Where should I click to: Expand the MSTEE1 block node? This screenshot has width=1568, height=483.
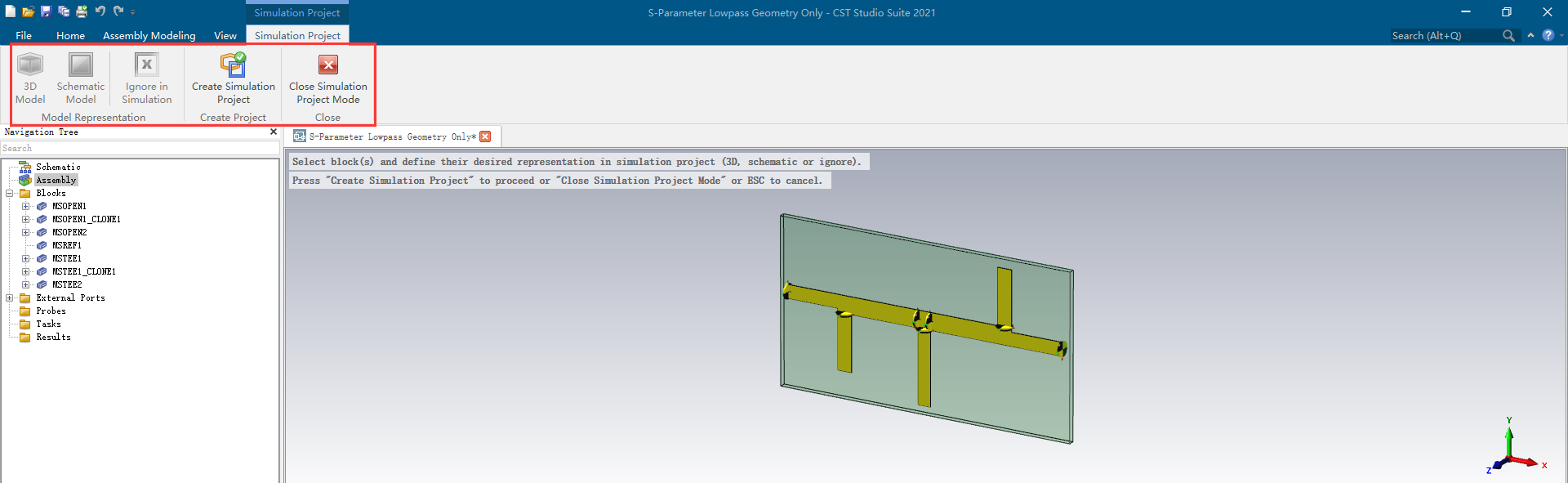26,259
